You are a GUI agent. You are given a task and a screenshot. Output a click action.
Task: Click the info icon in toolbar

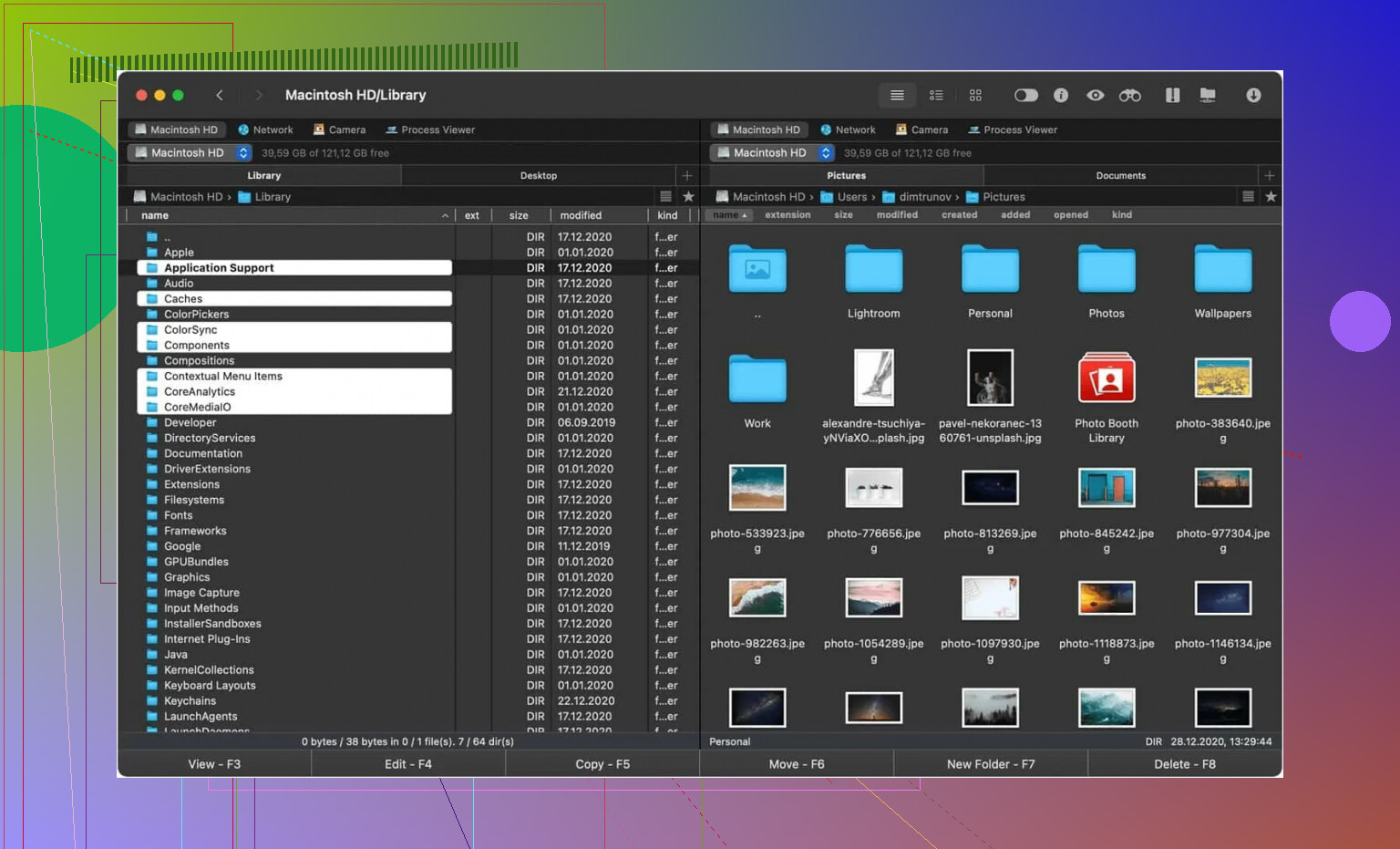click(x=1061, y=96)
